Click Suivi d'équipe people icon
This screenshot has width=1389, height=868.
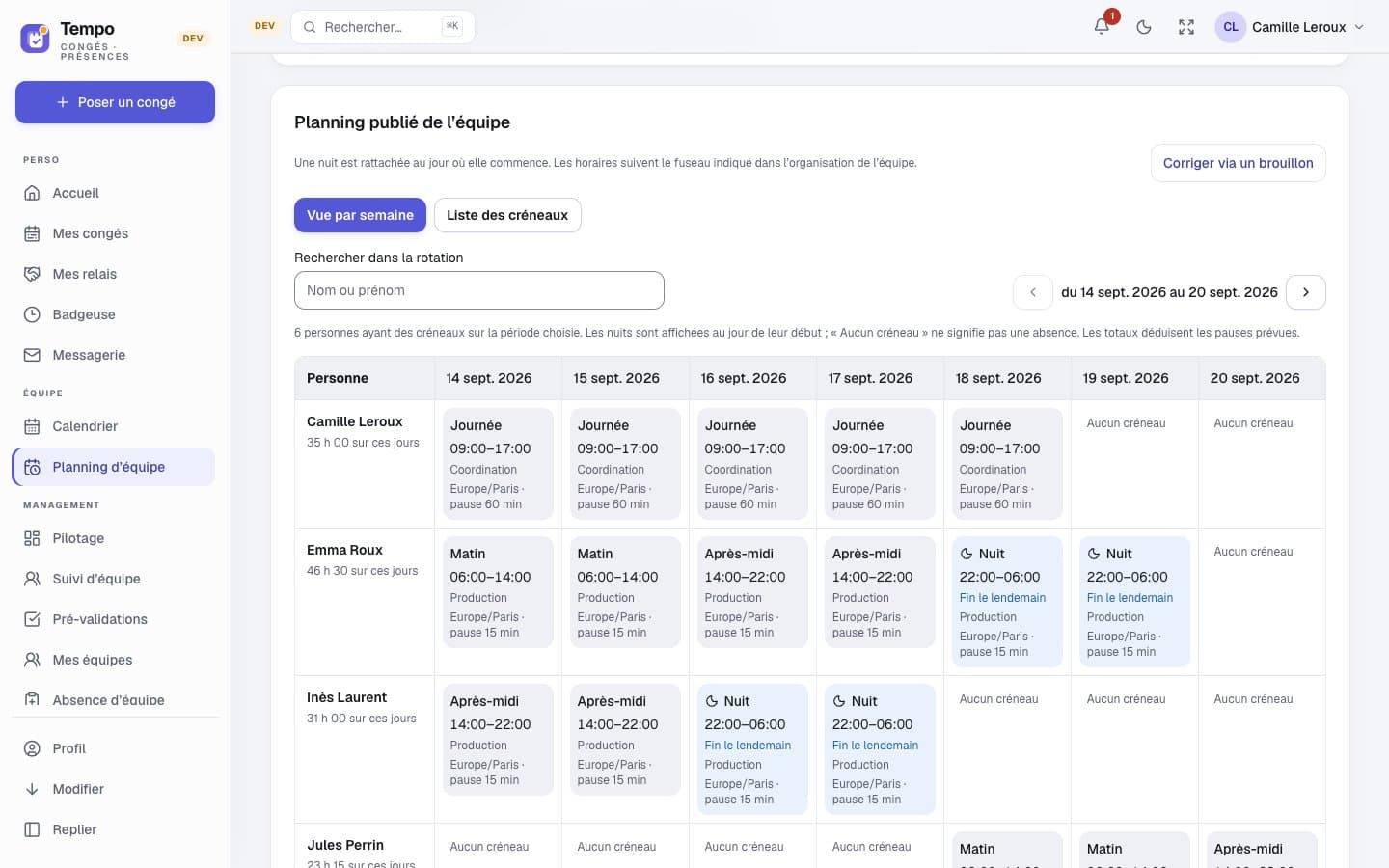point(32,579)
